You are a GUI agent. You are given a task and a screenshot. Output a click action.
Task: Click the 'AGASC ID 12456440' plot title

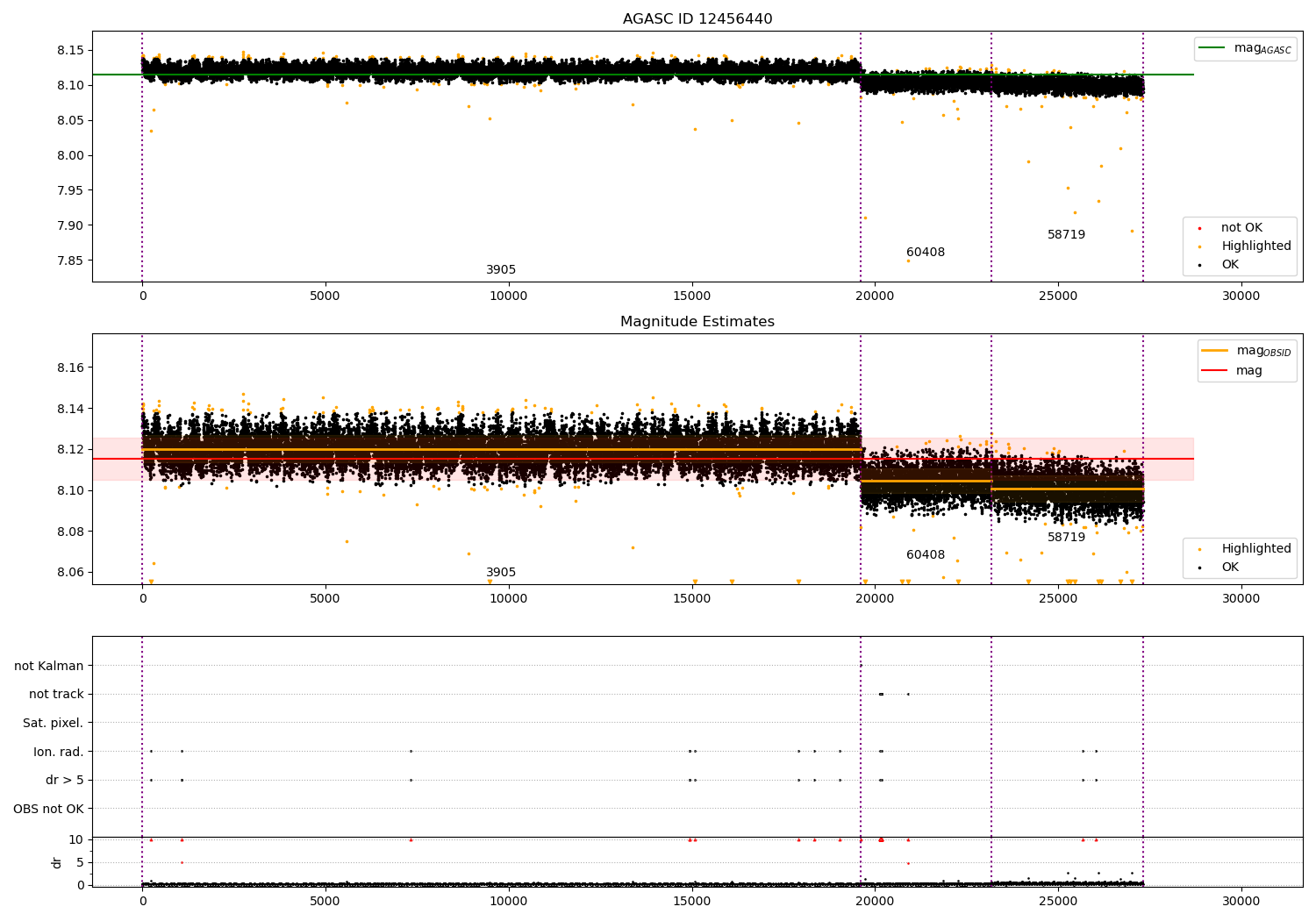[697, 19]
